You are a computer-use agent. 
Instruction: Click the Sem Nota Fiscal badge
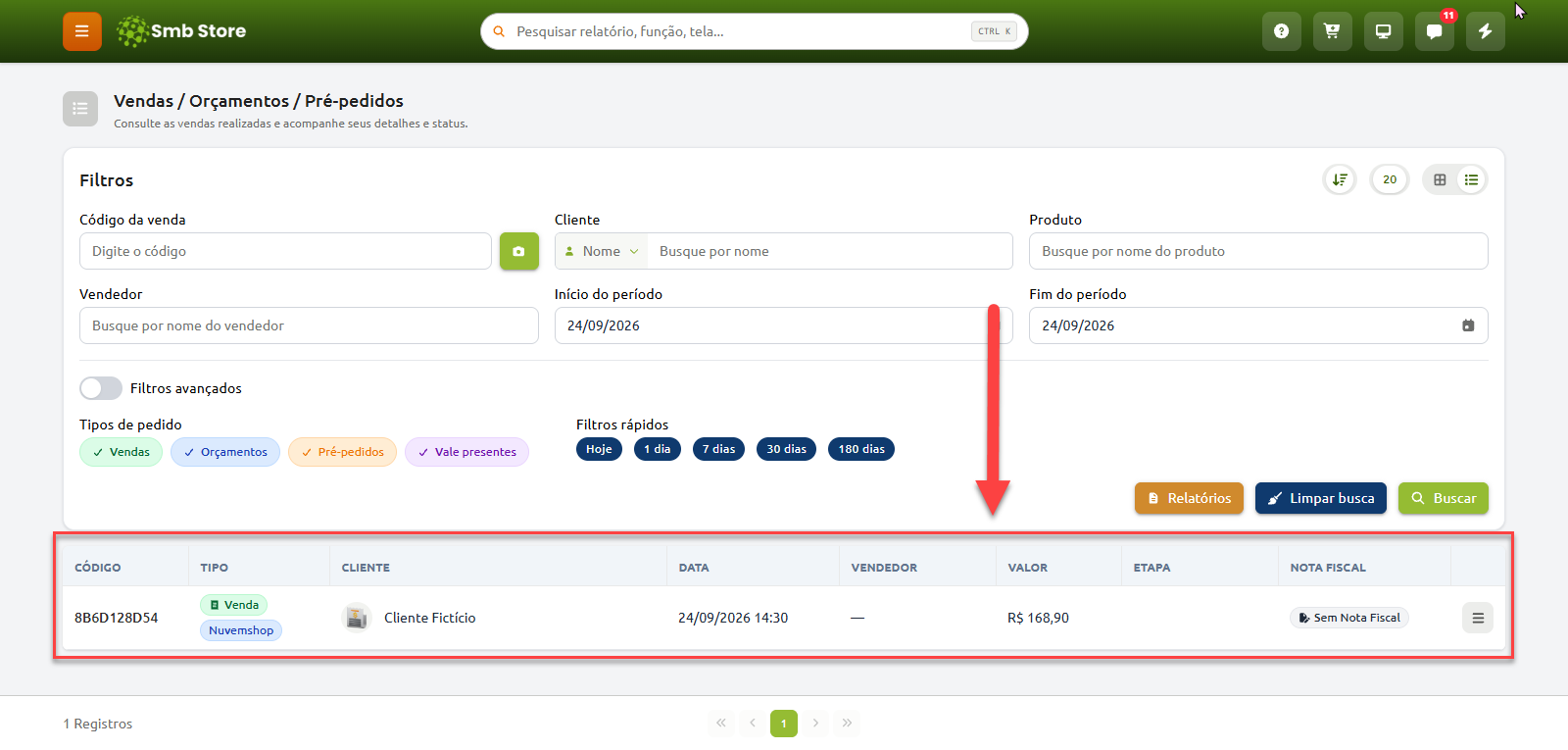(1348, 618)
